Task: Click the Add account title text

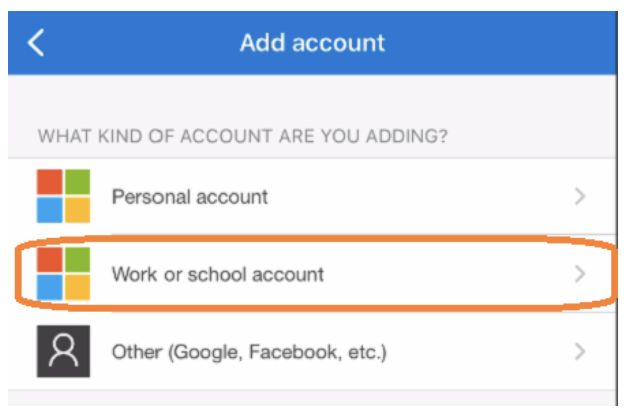Action: [312, 43]
